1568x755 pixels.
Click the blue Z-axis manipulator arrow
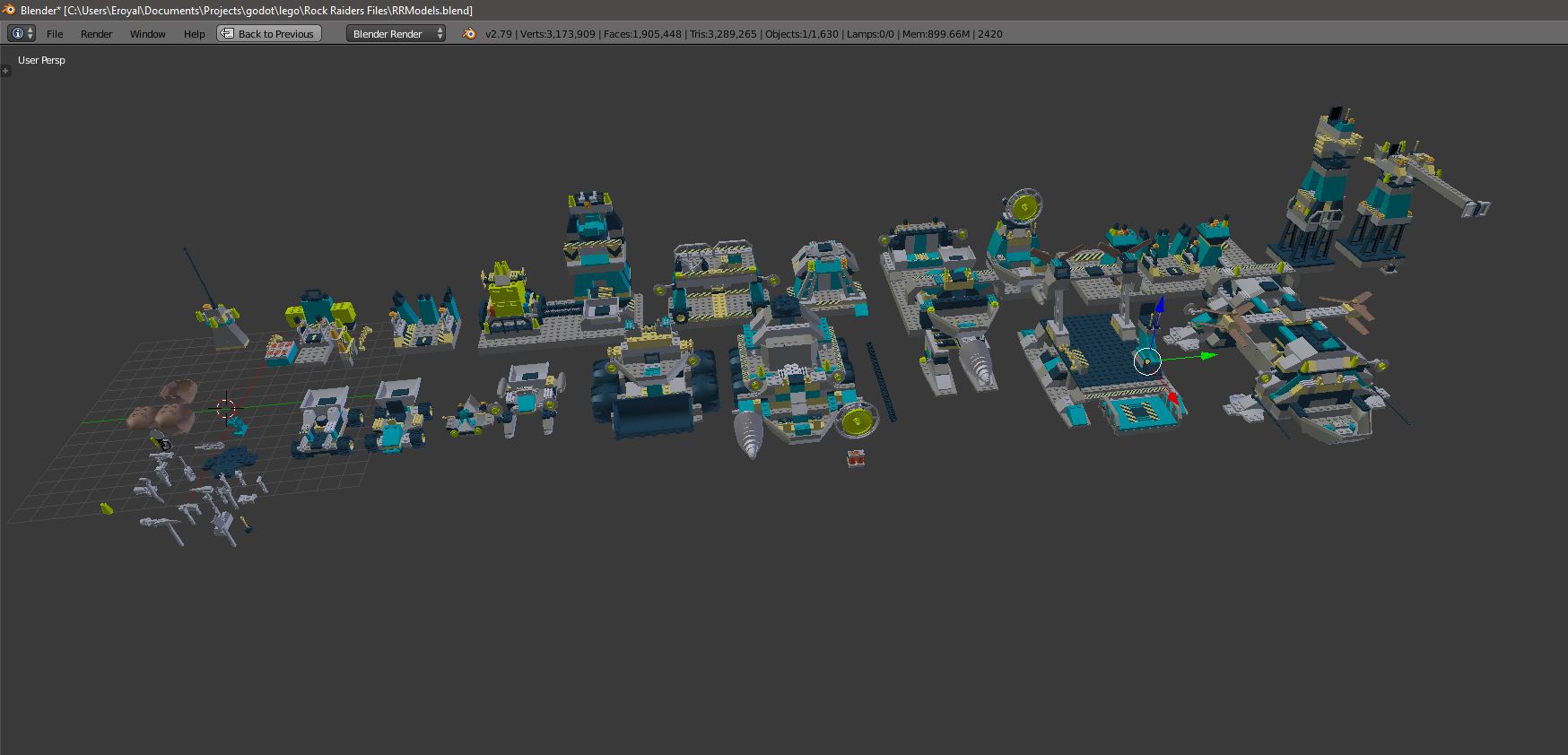tap(1158, 307)
